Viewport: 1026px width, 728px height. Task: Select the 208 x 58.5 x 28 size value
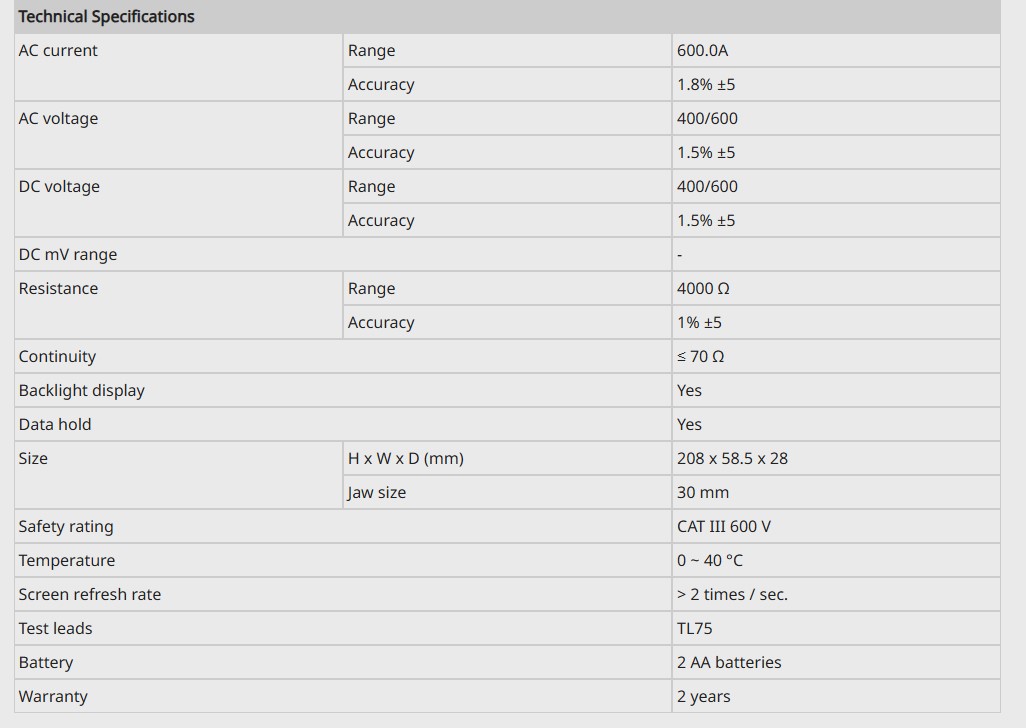pyautogui.click(x=732, y=459)
